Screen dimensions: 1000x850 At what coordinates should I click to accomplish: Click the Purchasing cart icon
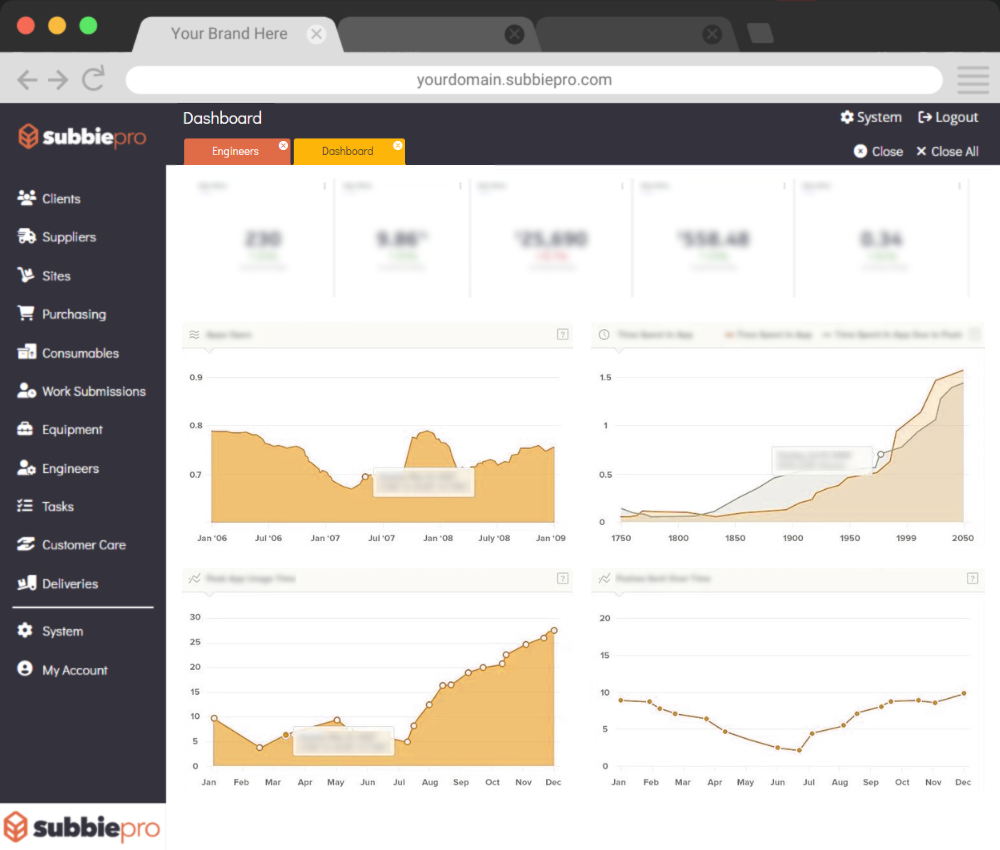point(26,314)
